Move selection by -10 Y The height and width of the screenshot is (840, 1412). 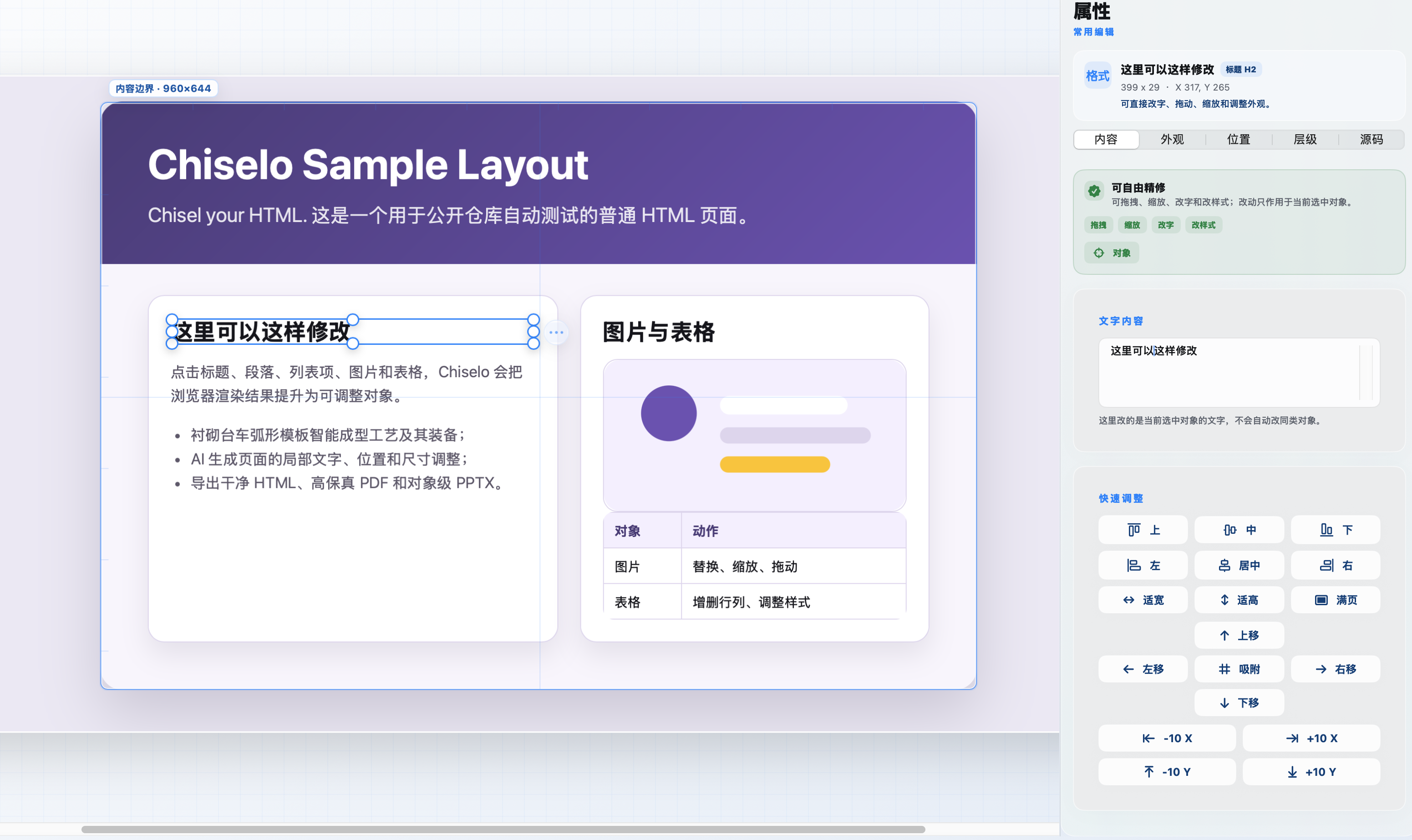[x=1167, y=771]
